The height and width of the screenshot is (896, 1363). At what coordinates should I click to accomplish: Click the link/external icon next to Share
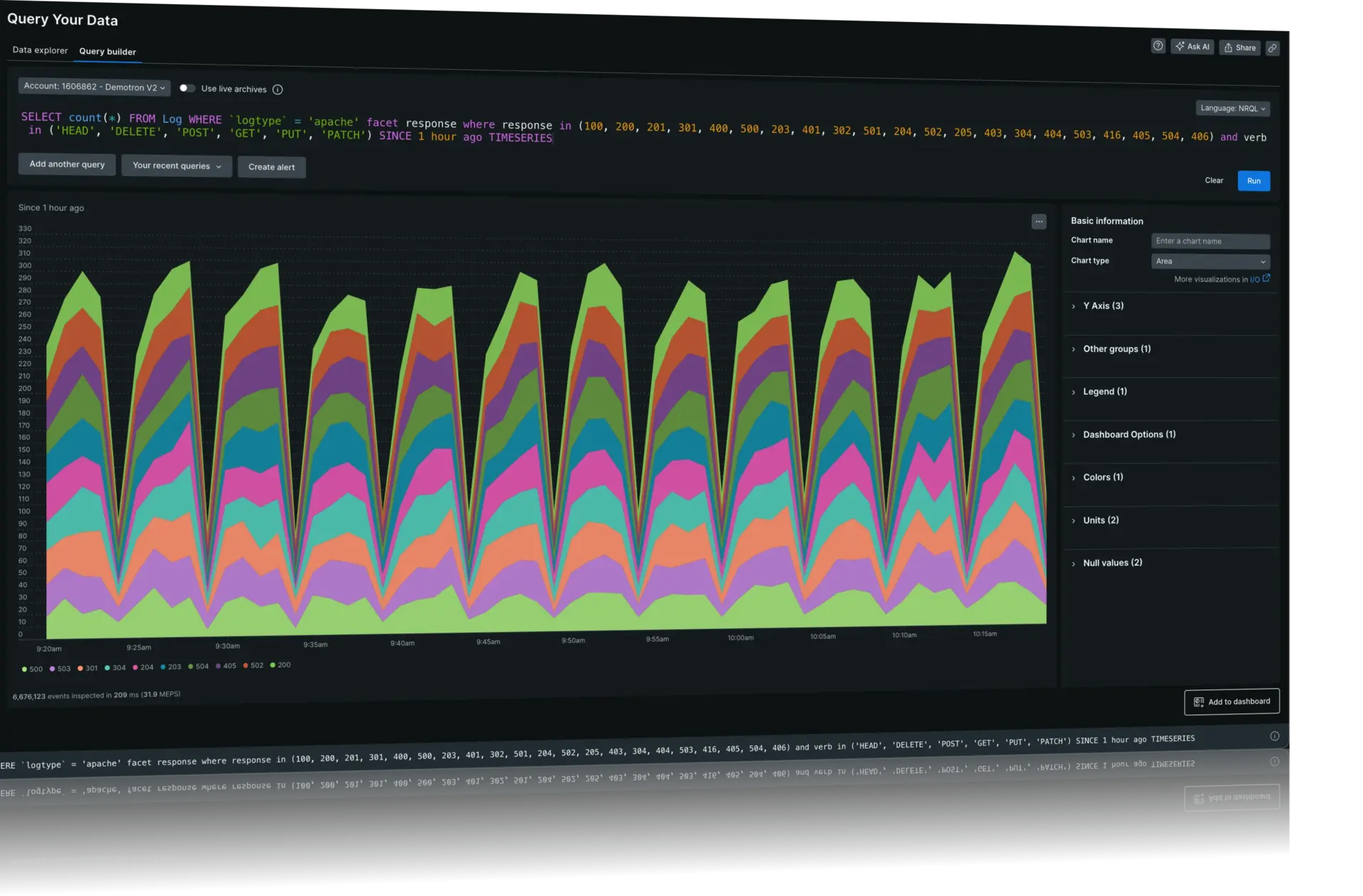point(1272,47)
